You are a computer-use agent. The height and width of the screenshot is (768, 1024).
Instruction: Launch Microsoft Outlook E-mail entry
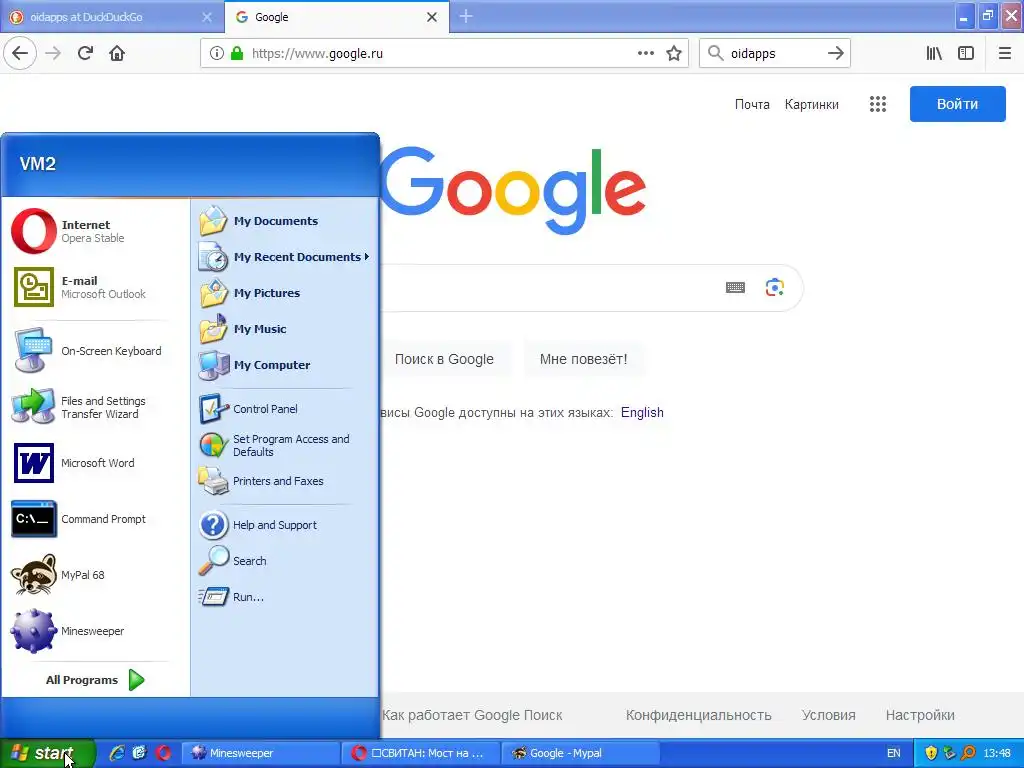[x=95, y=287]
